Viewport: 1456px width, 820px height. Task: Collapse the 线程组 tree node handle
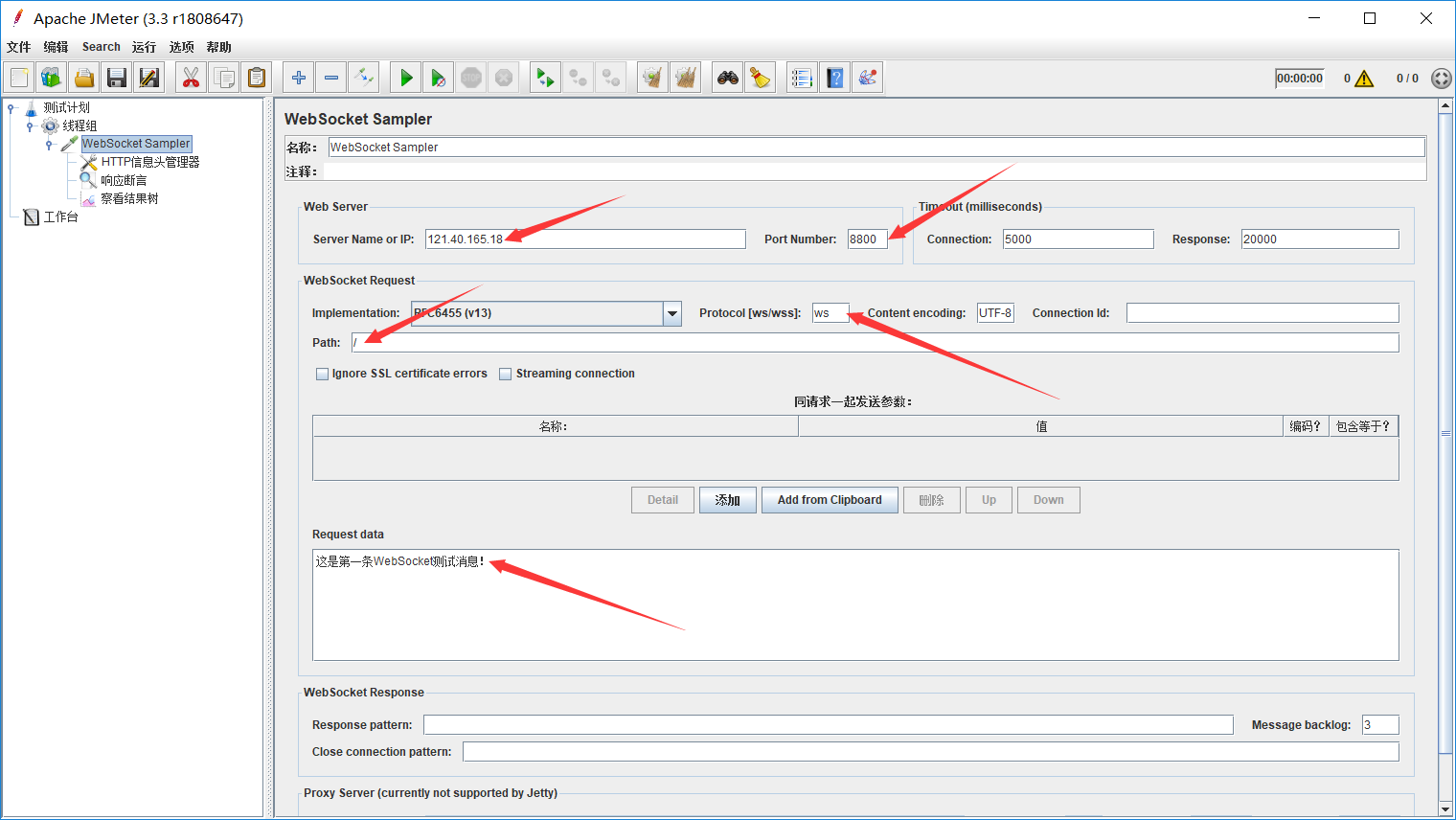coord(30,126)
